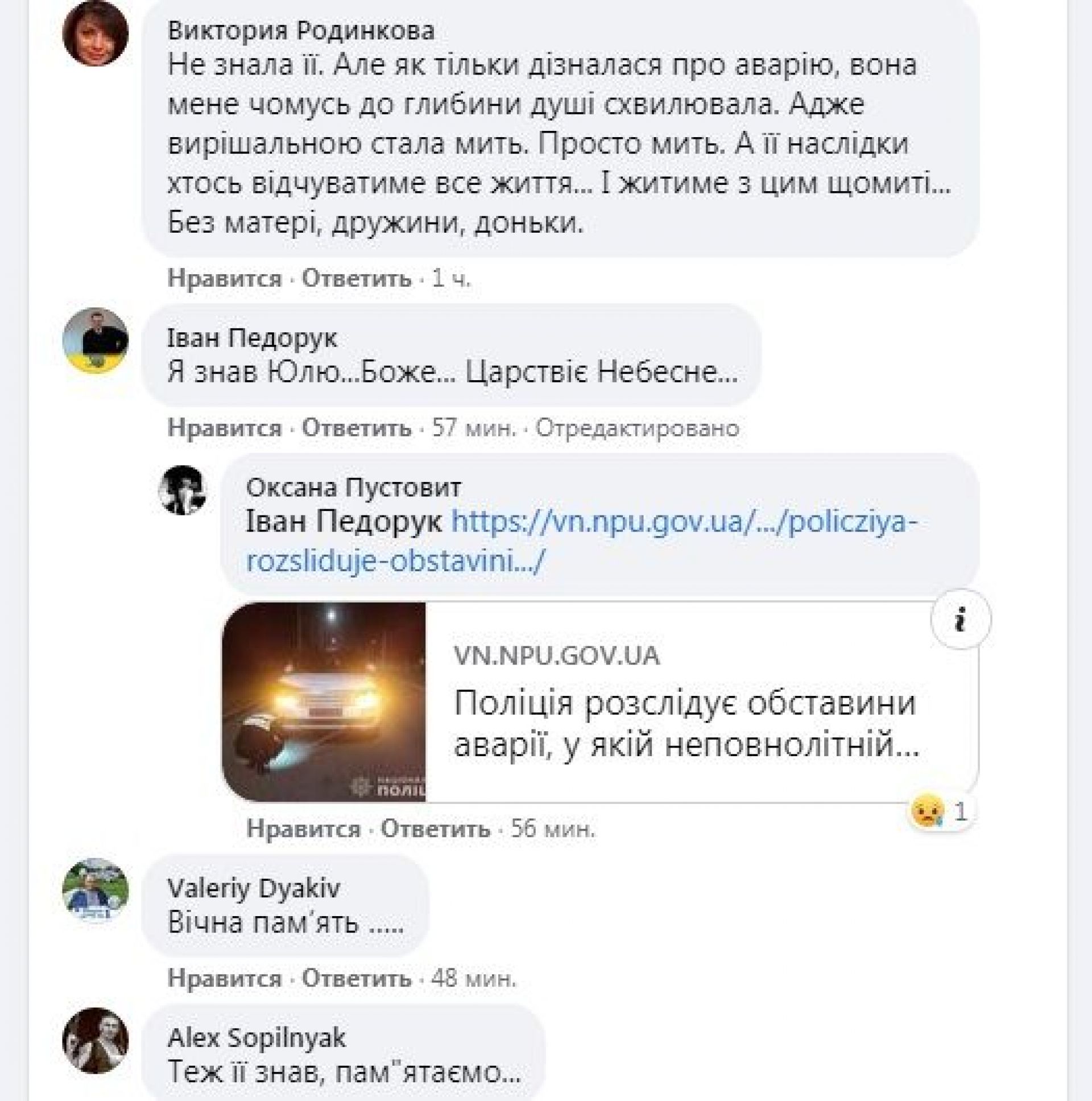Reply to Іван Педорук's comment
Image resolution: width=1092 pixels, height=1101 pixels.
[356, 428]
